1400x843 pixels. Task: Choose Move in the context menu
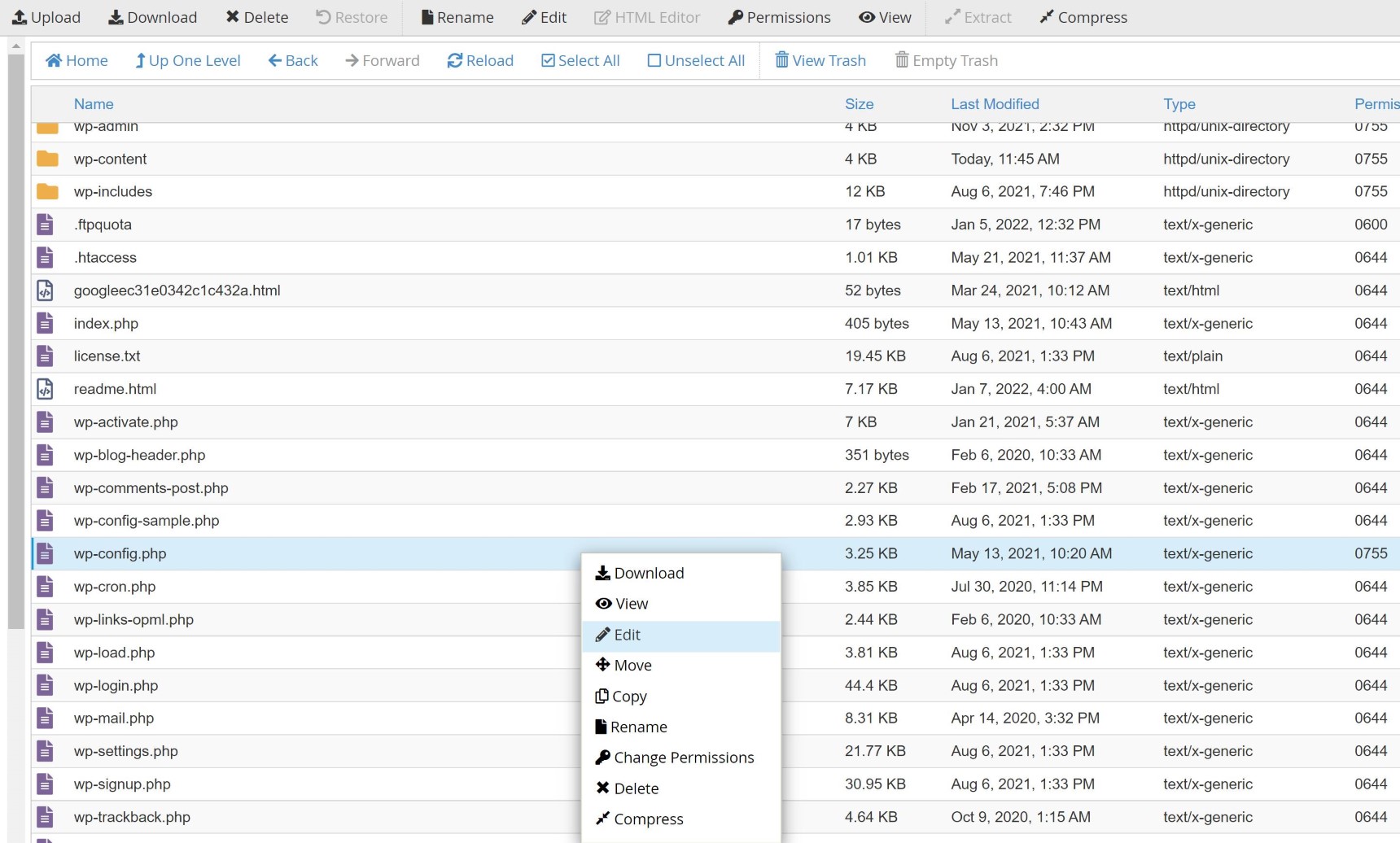coord(681,665)
